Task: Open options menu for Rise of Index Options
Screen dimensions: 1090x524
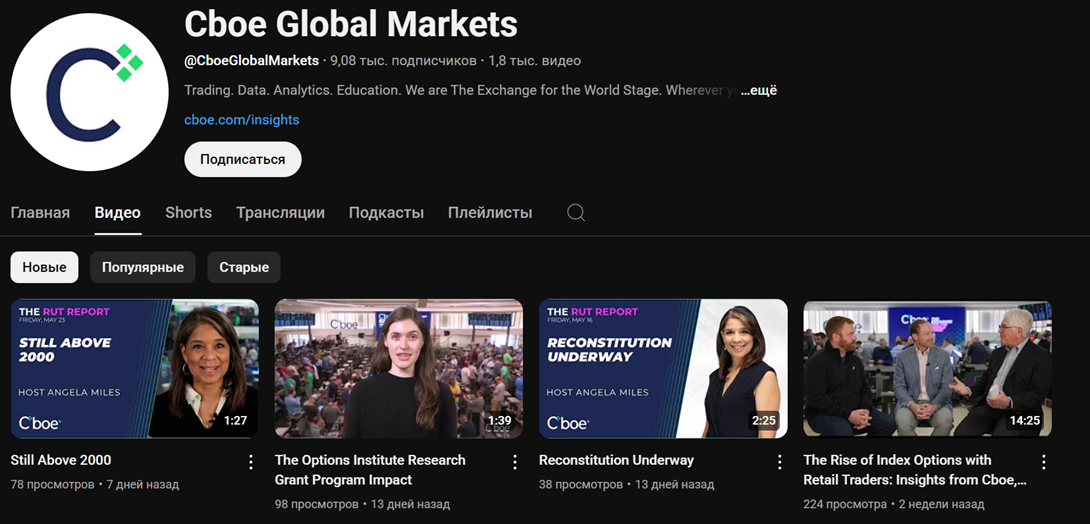Action: [1043, 462]
